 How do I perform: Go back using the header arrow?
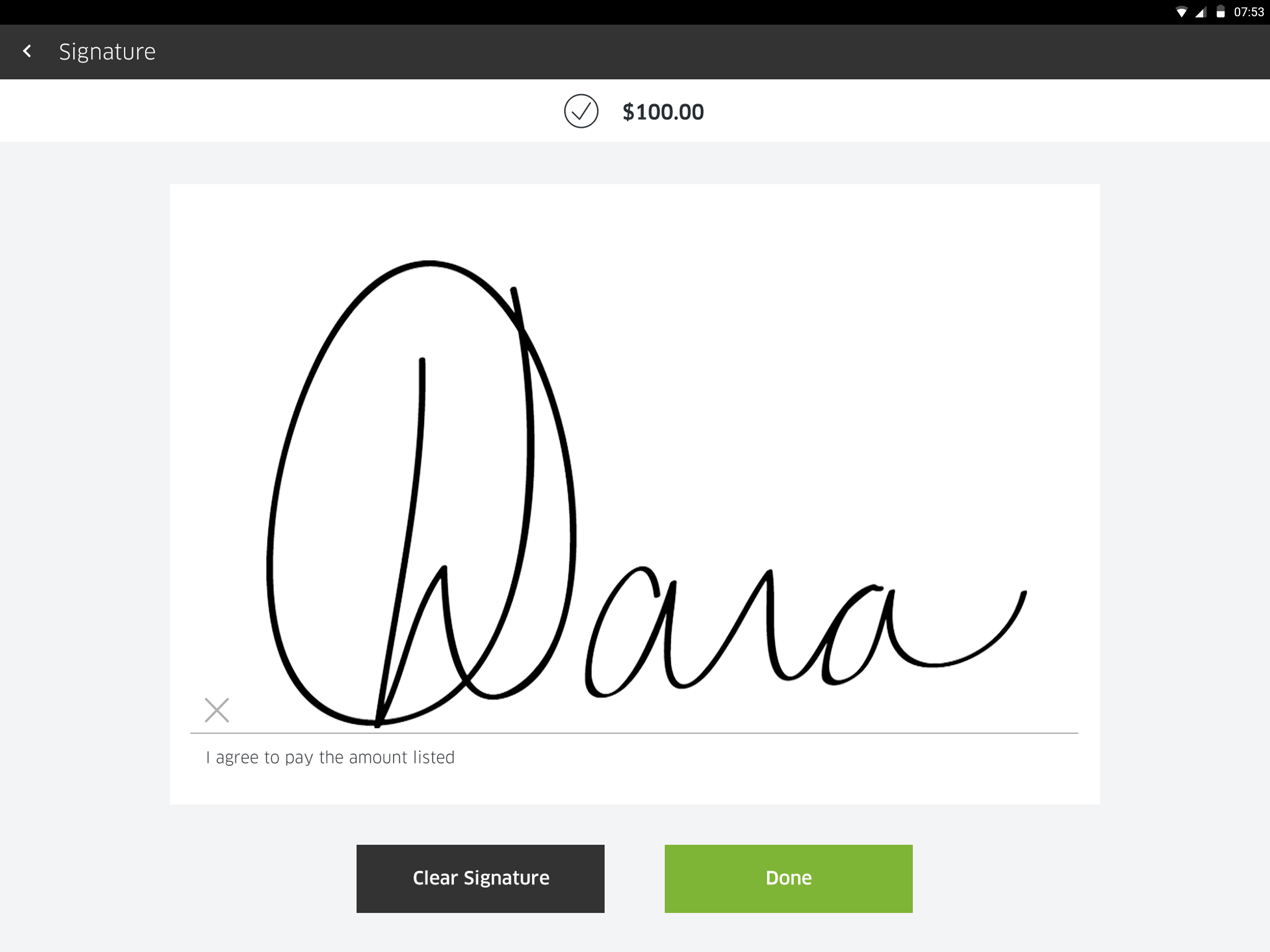click(x=27, y=51)
